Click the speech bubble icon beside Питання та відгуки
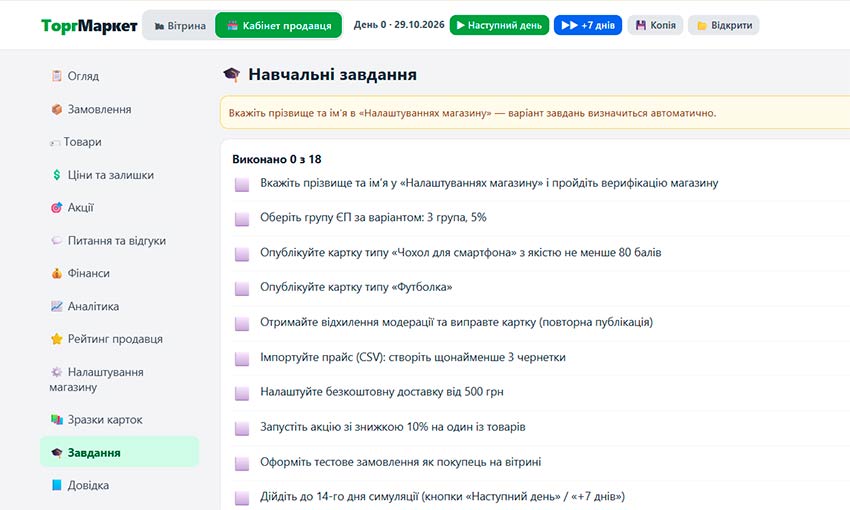 (56, 241)
